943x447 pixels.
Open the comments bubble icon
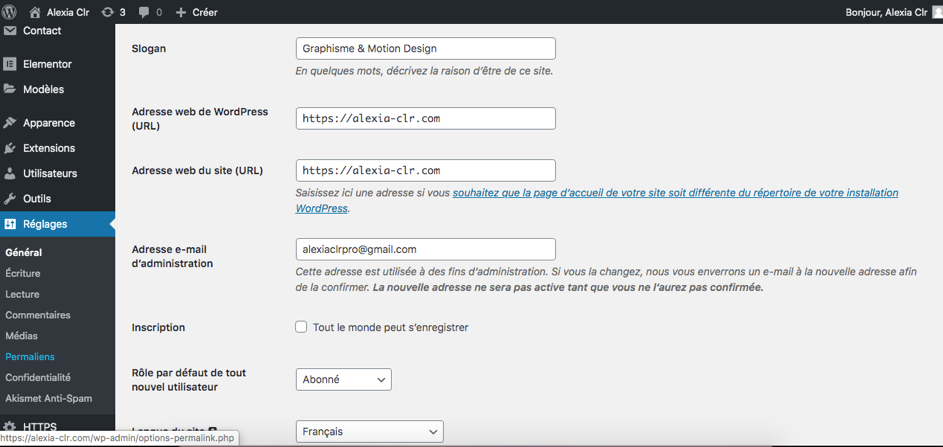[144, 12]
